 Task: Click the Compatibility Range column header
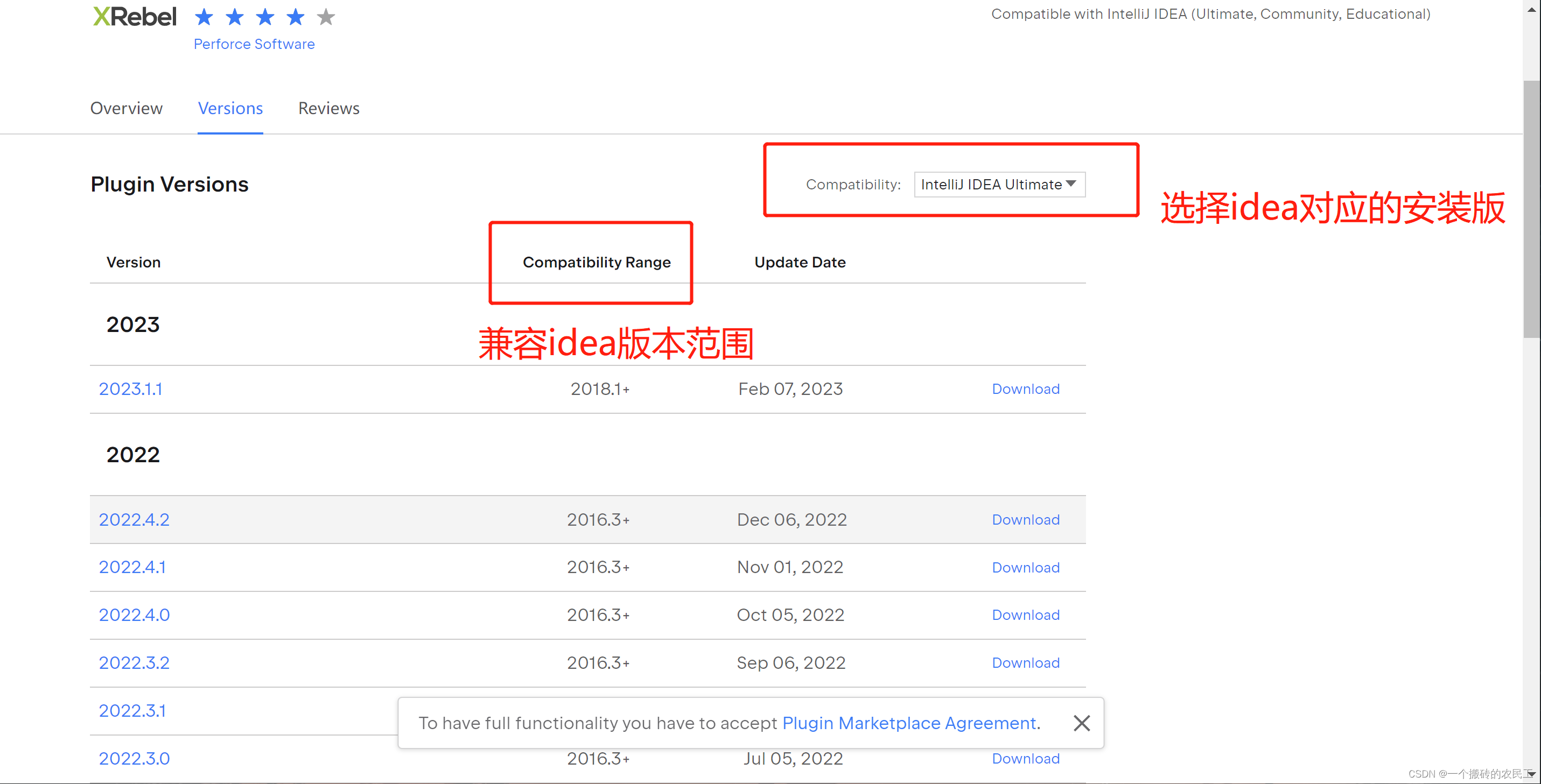597,262
